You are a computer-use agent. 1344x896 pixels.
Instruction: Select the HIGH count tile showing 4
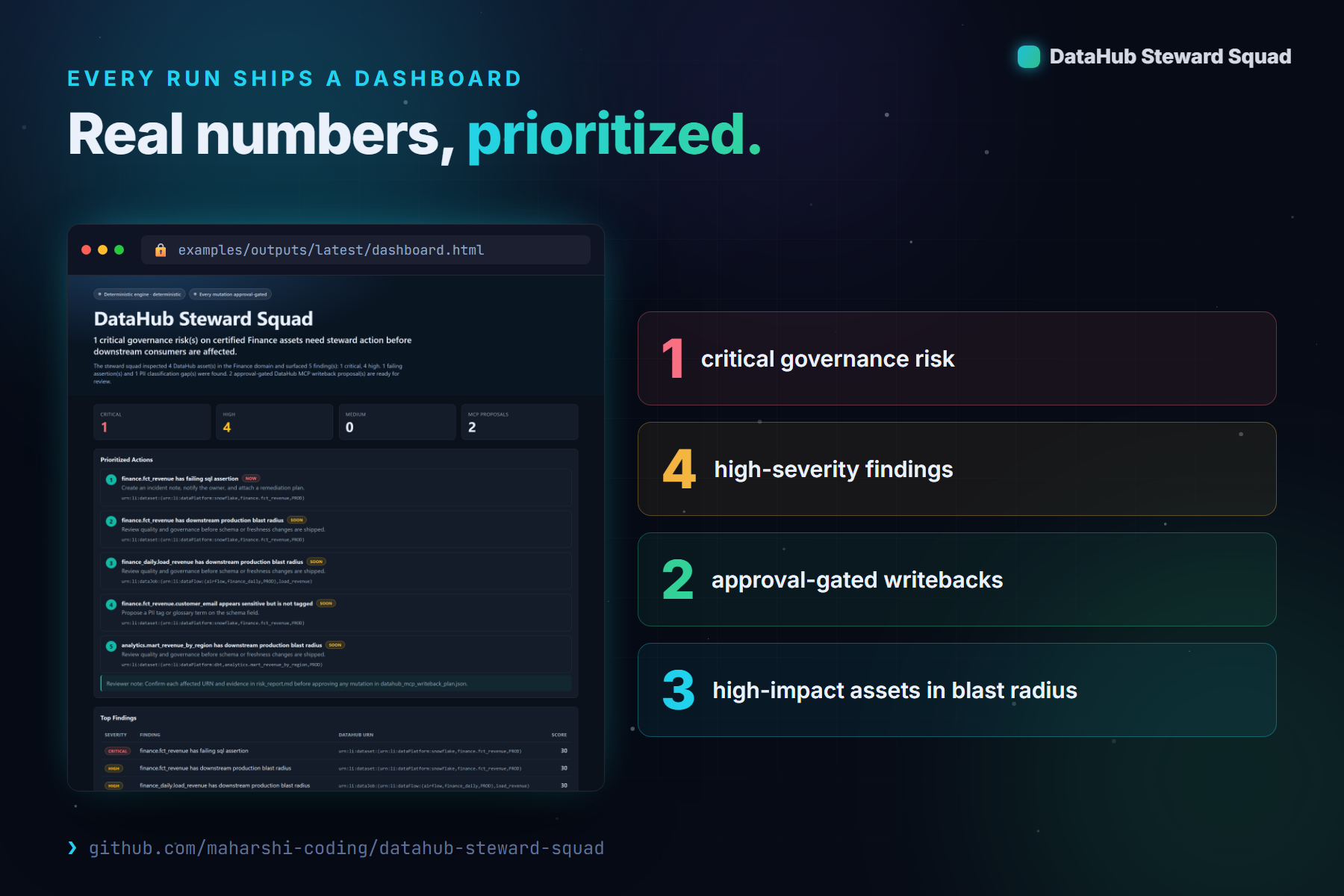275,422
